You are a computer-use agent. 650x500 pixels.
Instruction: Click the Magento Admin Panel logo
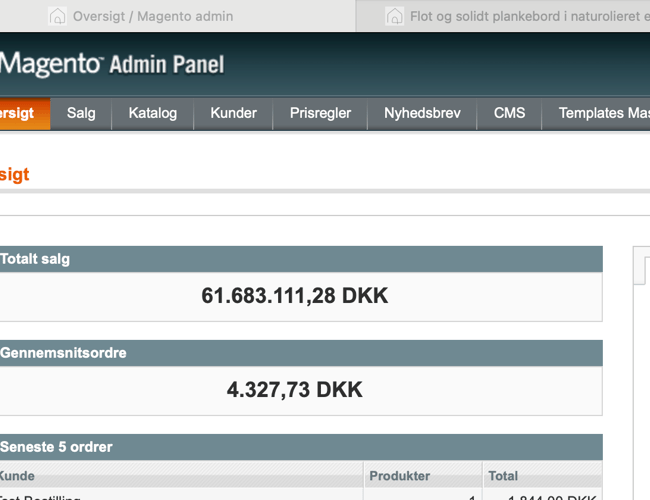pyautogui.click(x=112, y=65)
